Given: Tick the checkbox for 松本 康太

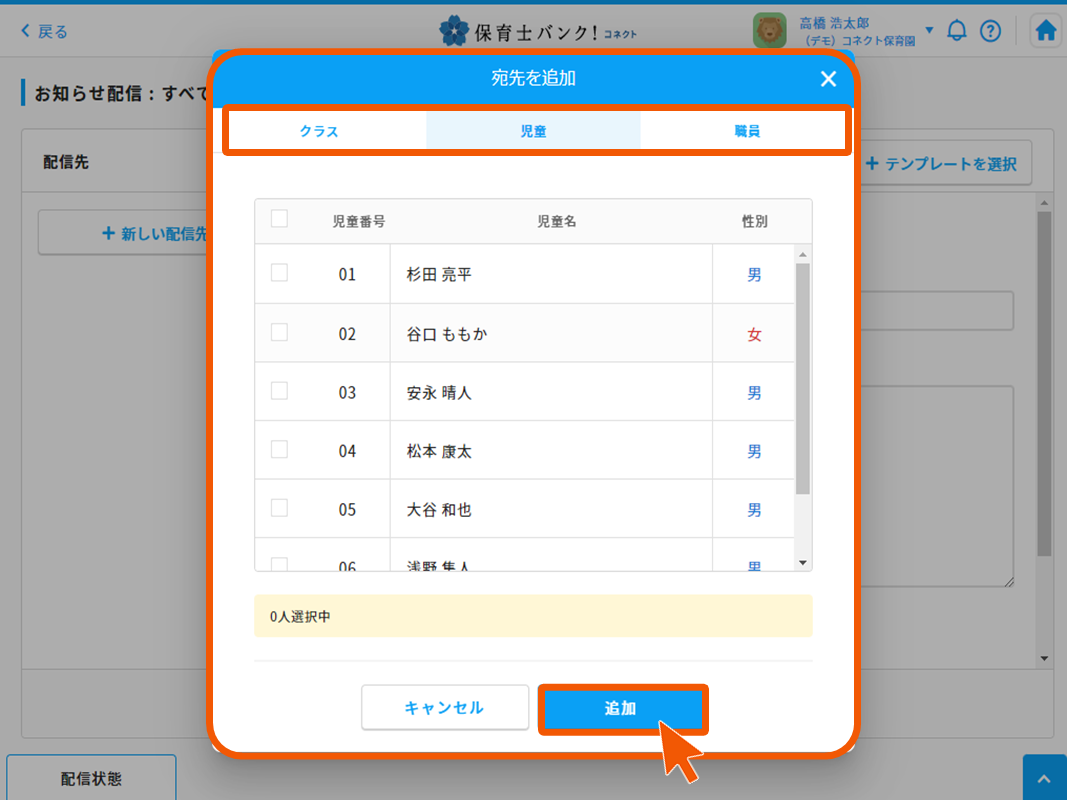Looking at the screenshot, I should [280, 450].
